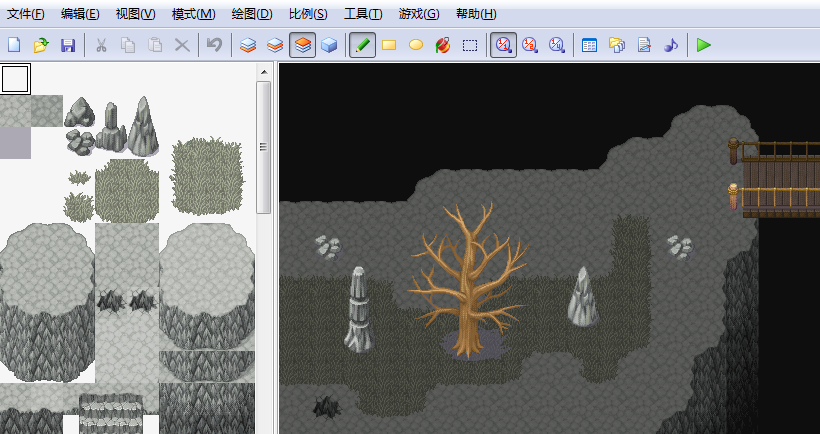The width and height of the screenshot is (820, 434).
Task: Open the 模式(M) menu
Action: 193,14
